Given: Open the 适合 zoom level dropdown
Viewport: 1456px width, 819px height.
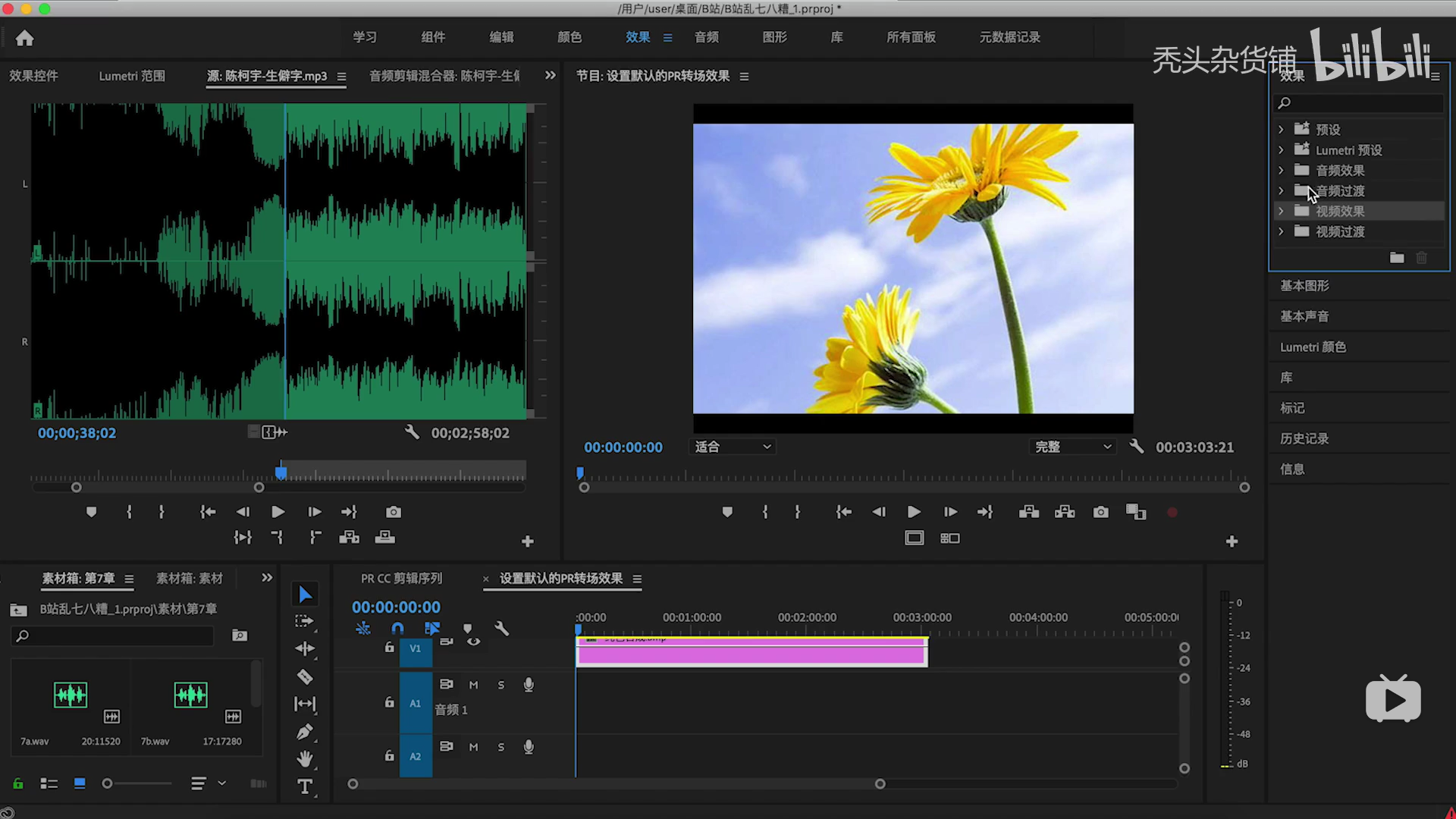Looking at the screenshot, I should coord(732,447).
